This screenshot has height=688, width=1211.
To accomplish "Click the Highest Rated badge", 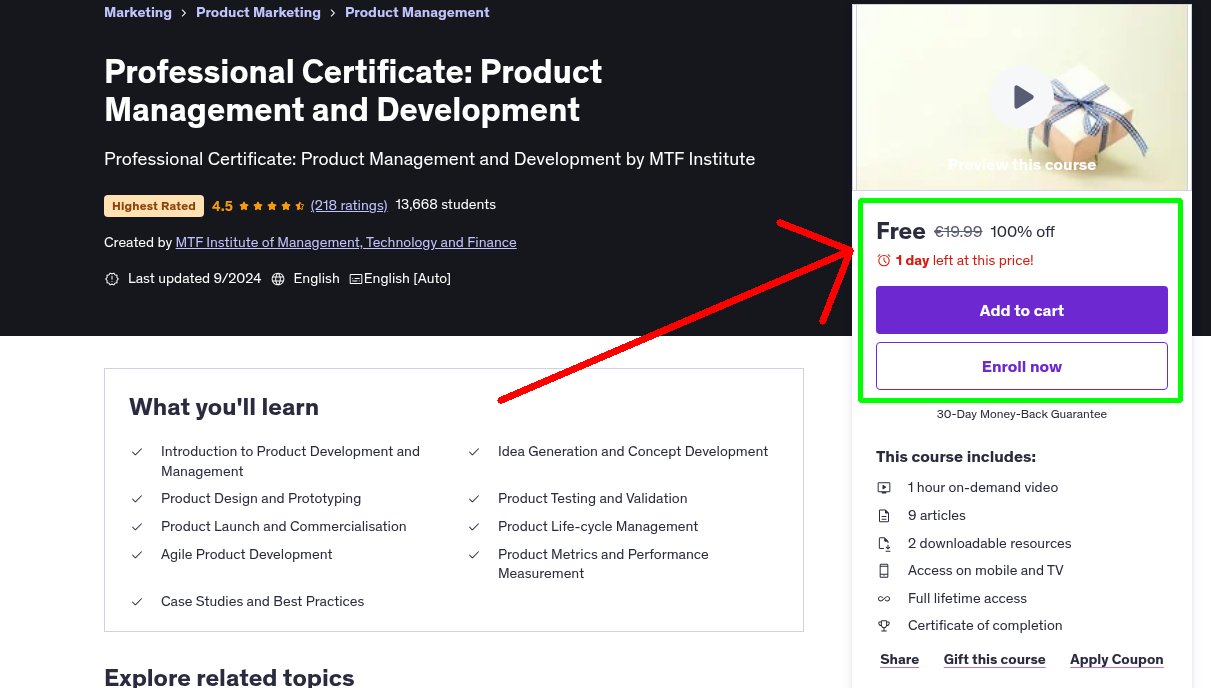I will coord(154,206).
